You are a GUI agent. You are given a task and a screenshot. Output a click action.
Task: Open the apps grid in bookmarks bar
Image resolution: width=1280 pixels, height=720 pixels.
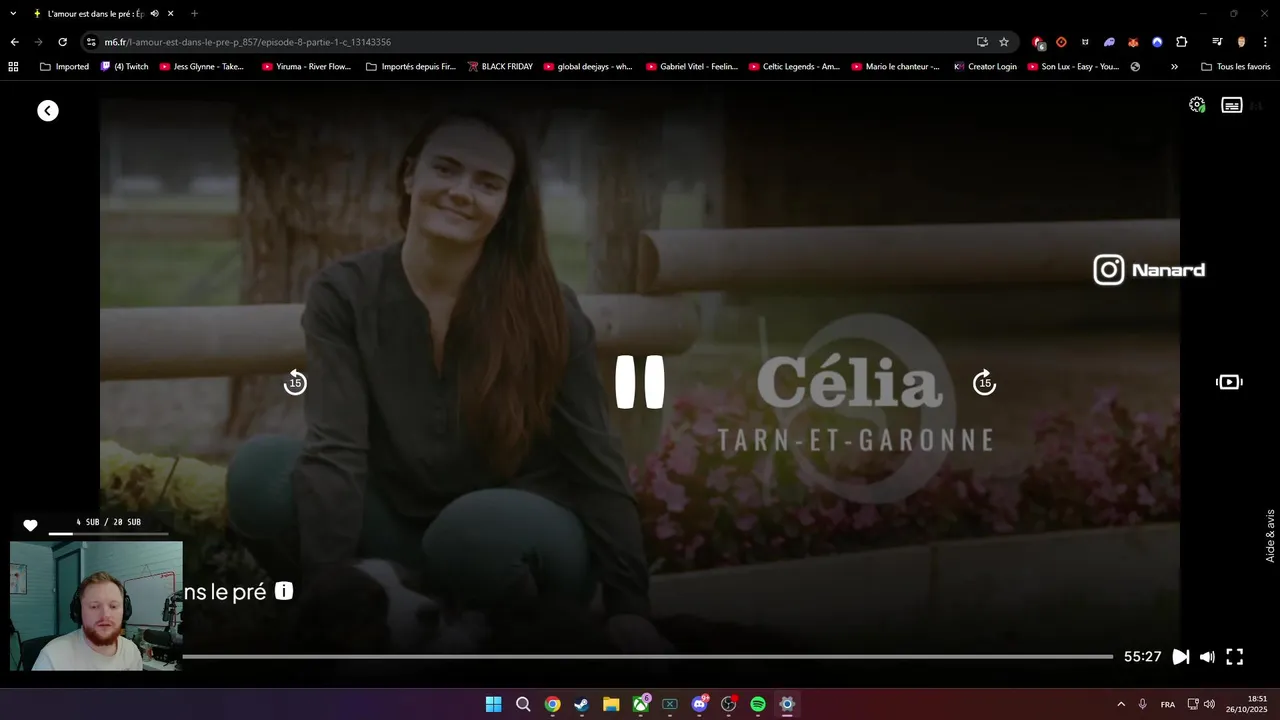tap(13, 67)
